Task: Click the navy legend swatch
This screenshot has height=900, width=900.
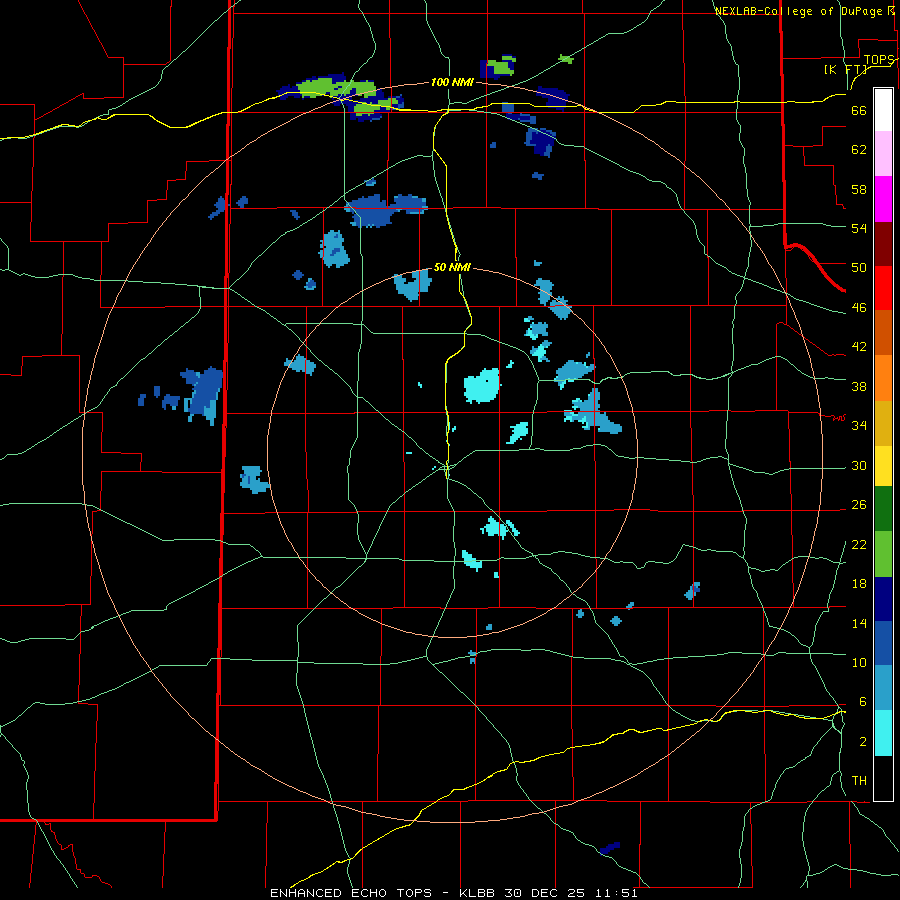Action: coord(883,599)
